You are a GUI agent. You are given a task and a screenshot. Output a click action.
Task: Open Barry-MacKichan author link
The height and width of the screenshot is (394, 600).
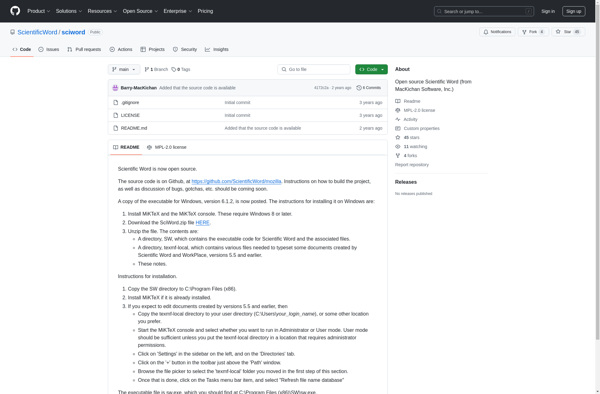(x=139, y=88)
